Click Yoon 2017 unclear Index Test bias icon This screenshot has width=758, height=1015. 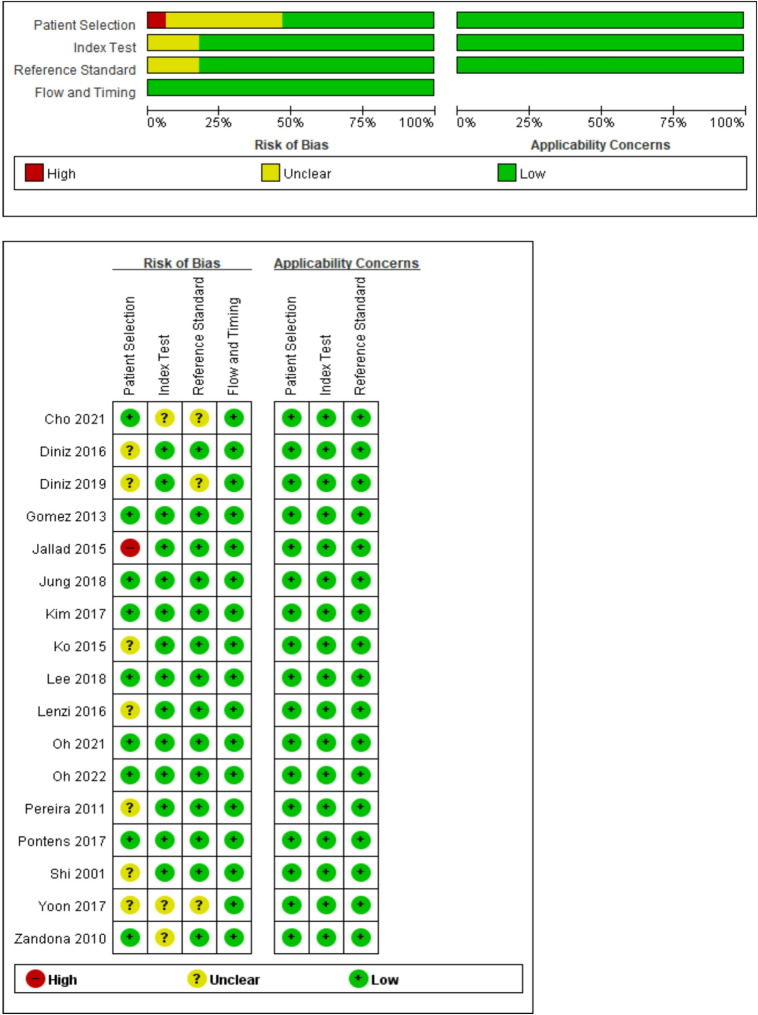click(164, 905)
